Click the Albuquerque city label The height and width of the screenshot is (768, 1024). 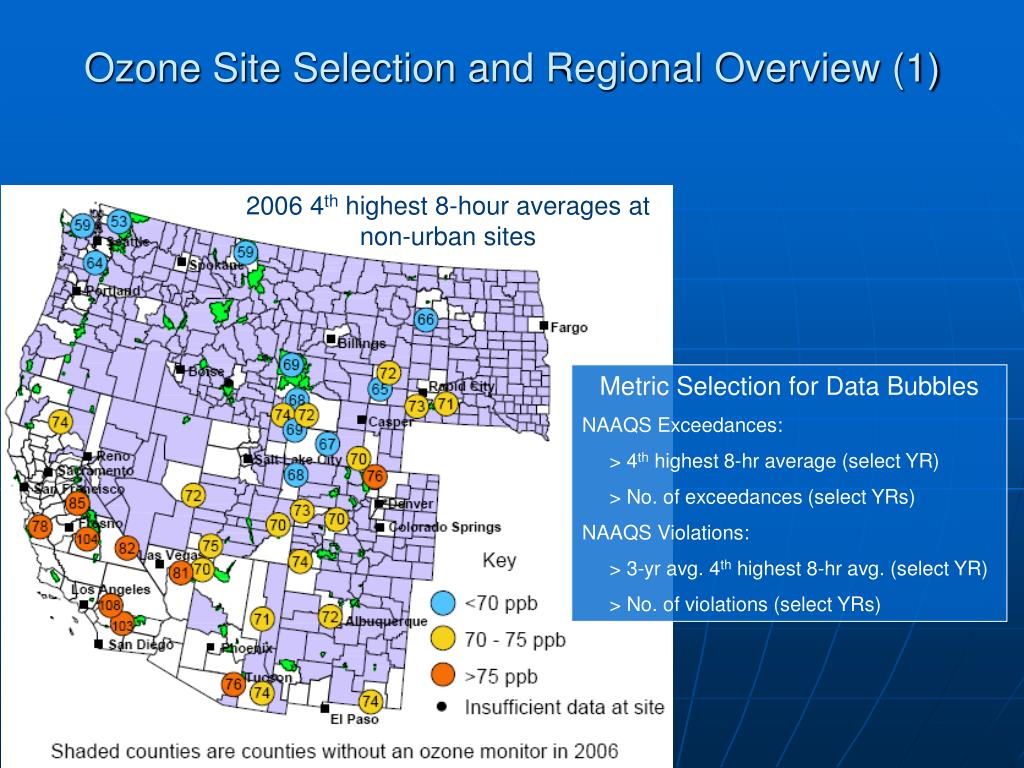(x=386, y=621)
